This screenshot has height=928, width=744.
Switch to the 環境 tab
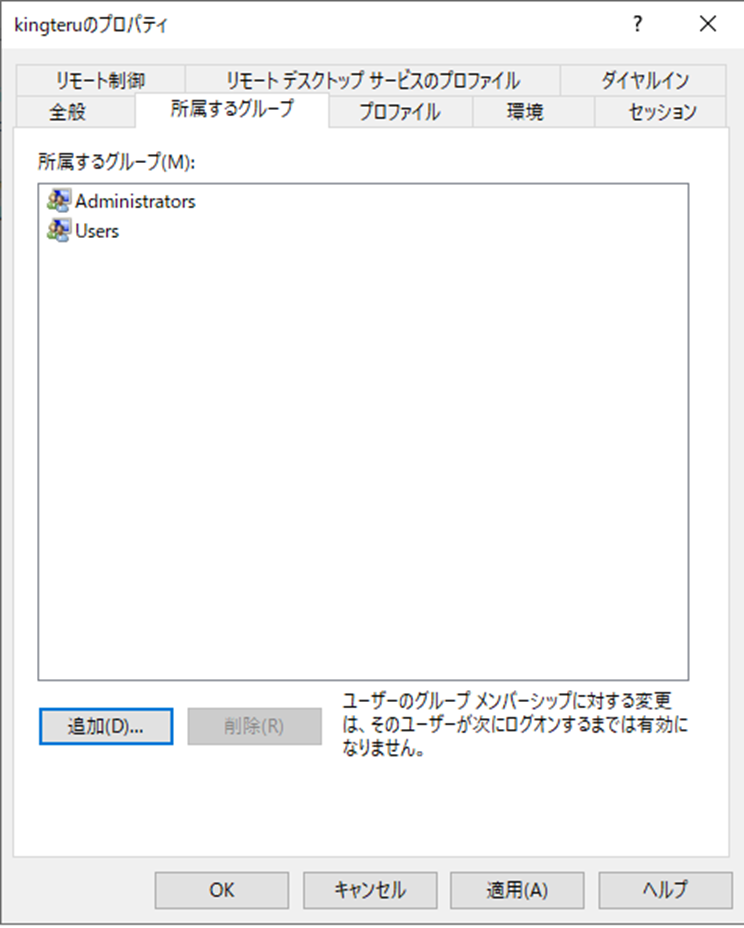coord(524,111)
